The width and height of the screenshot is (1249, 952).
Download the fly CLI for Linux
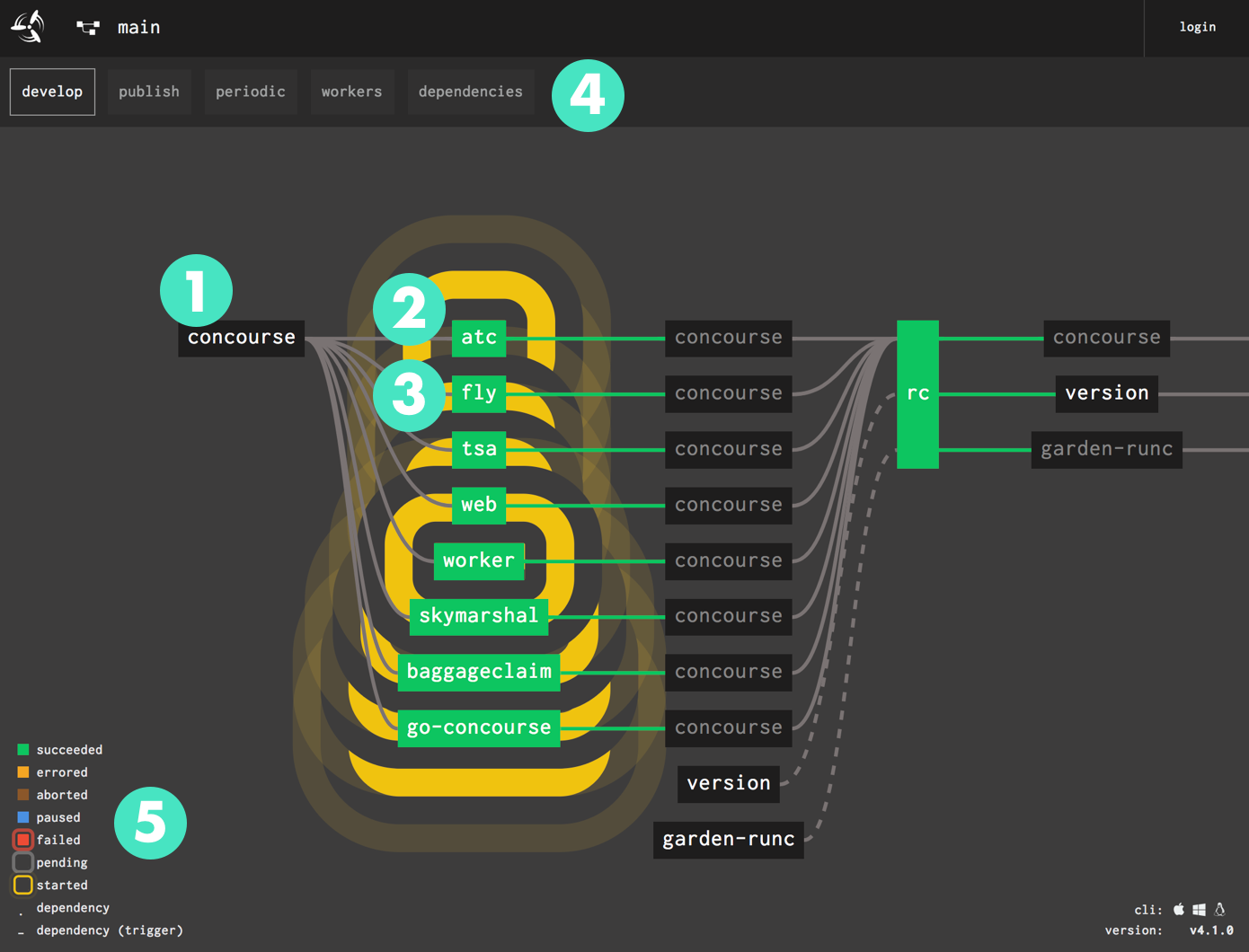(x=1220, y=909)
